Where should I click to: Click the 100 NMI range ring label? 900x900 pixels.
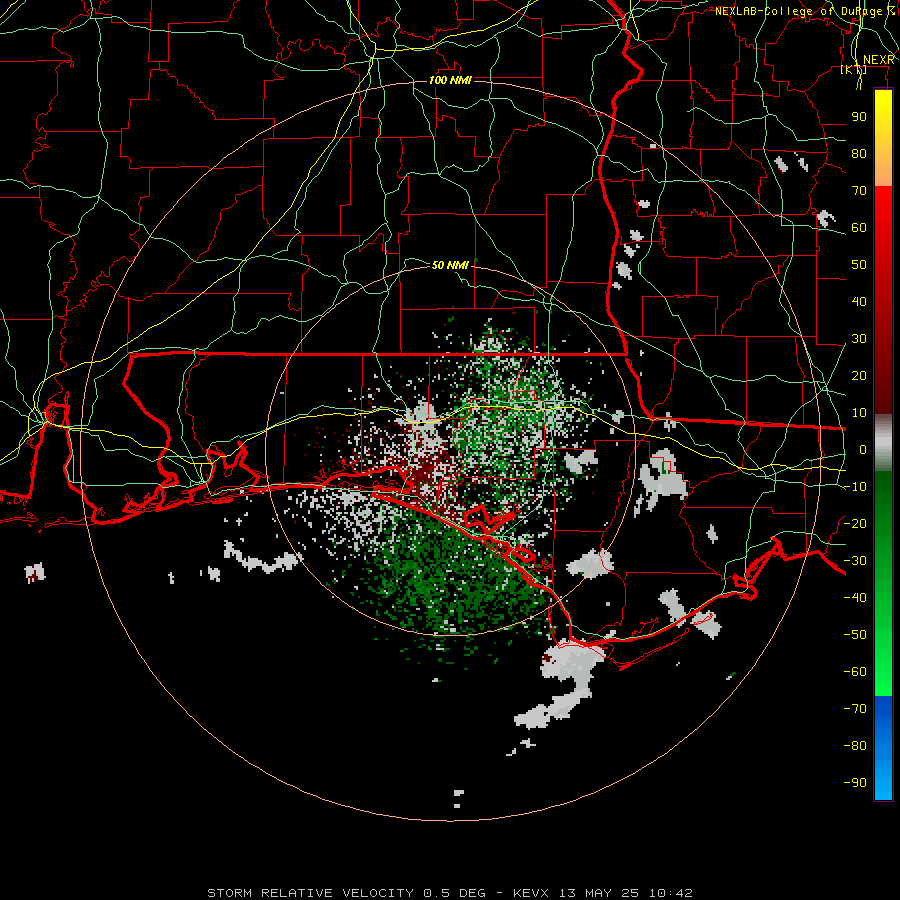[x=450, y=80]
